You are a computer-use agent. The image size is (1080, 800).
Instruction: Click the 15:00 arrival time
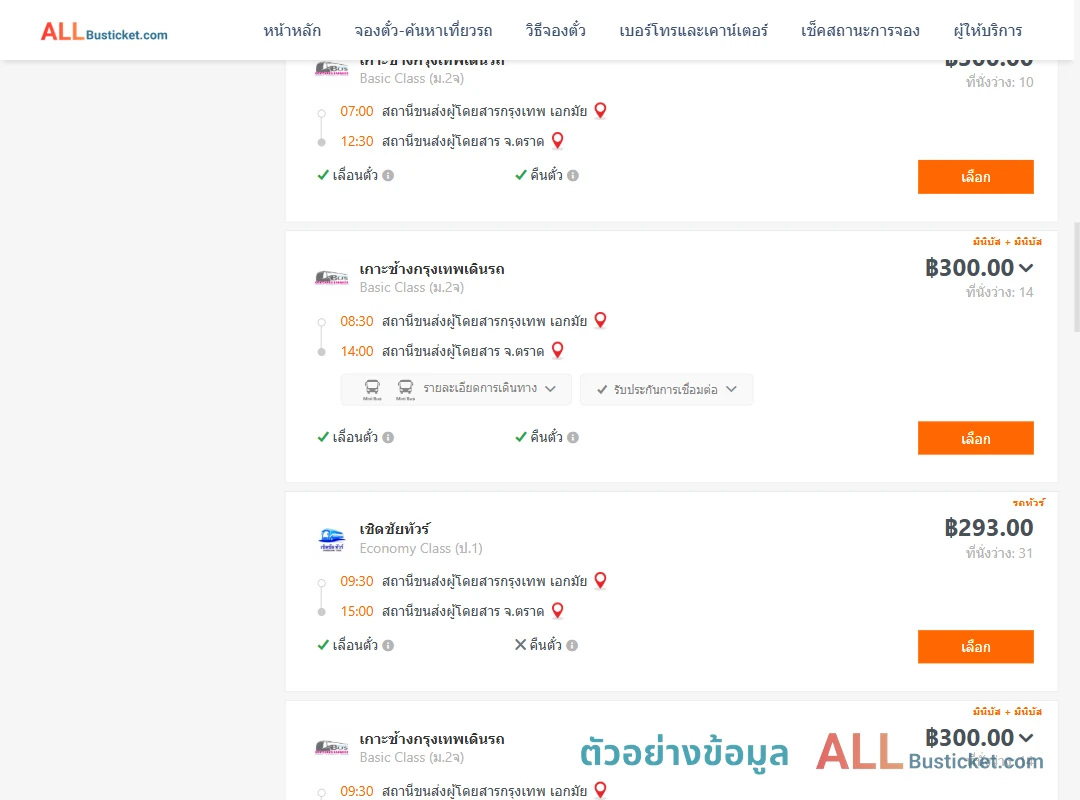357,611
